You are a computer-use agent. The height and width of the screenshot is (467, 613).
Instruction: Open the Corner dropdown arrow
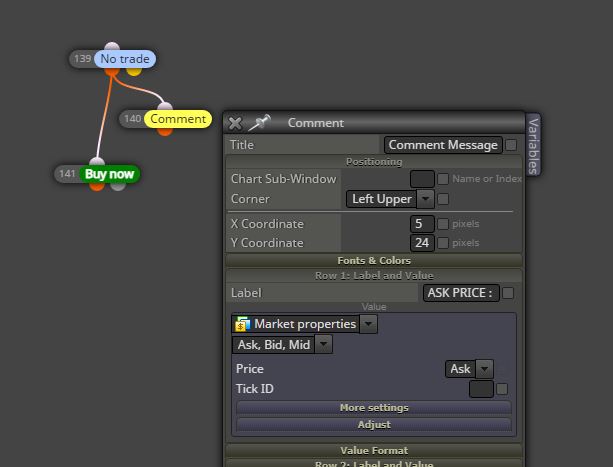426,199
